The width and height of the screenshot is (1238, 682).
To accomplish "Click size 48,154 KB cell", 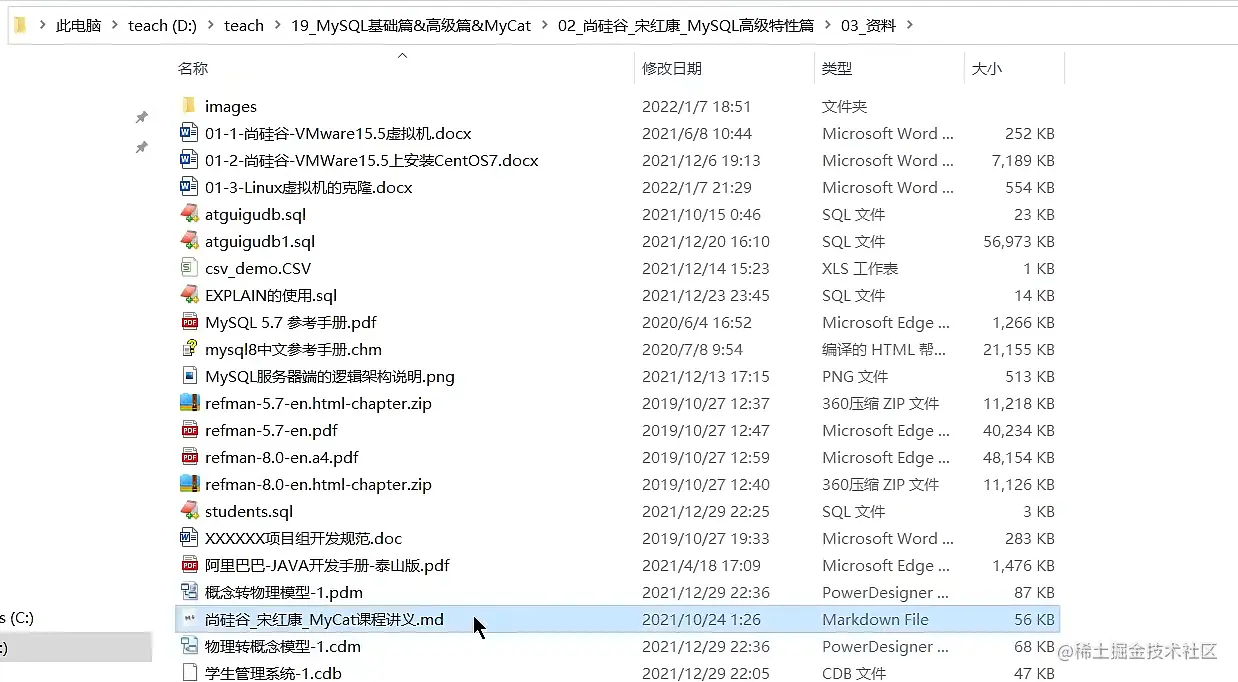I will (1019, 457).
